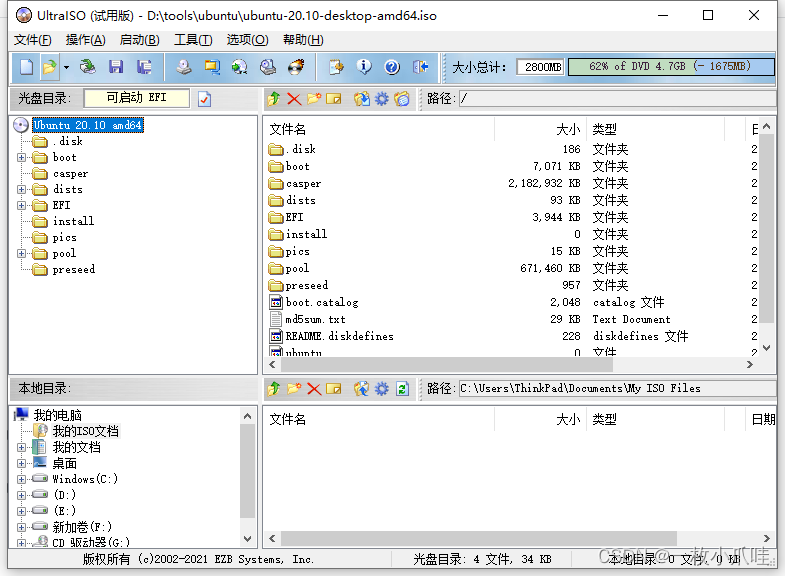785x576 pixels.
Task: Click the Help question mark icon
Action: click(x=392, y=67)
